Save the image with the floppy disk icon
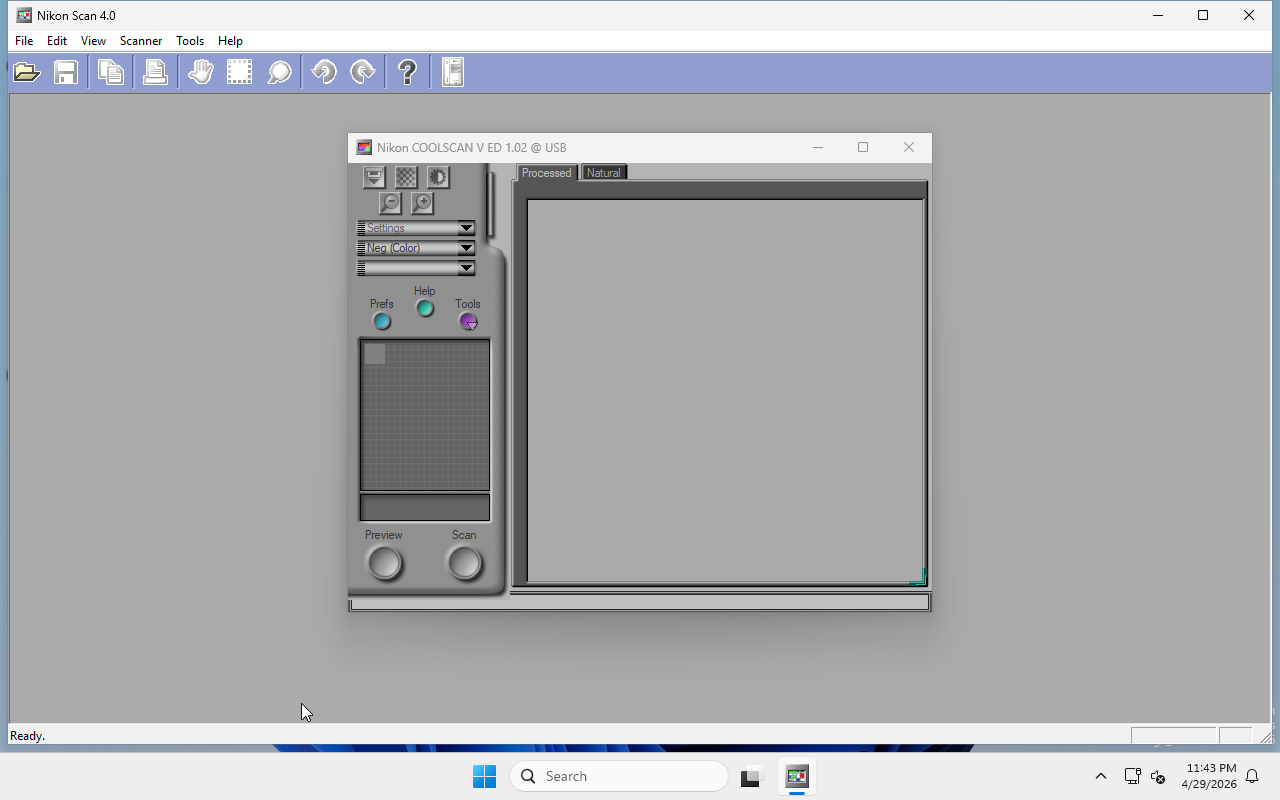 click(x=66, y=72)
